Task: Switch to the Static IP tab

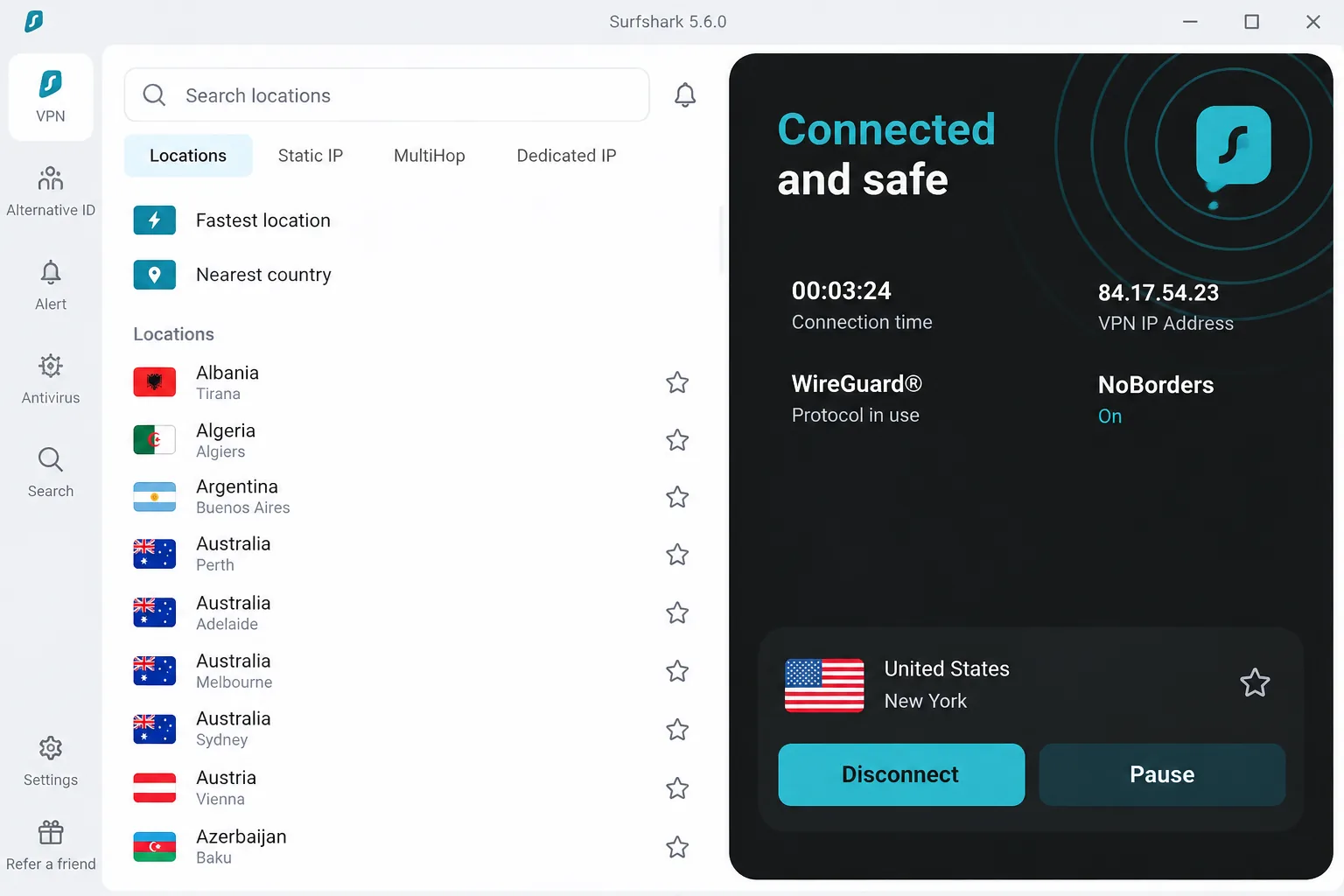Action: [x=311, y=156]
